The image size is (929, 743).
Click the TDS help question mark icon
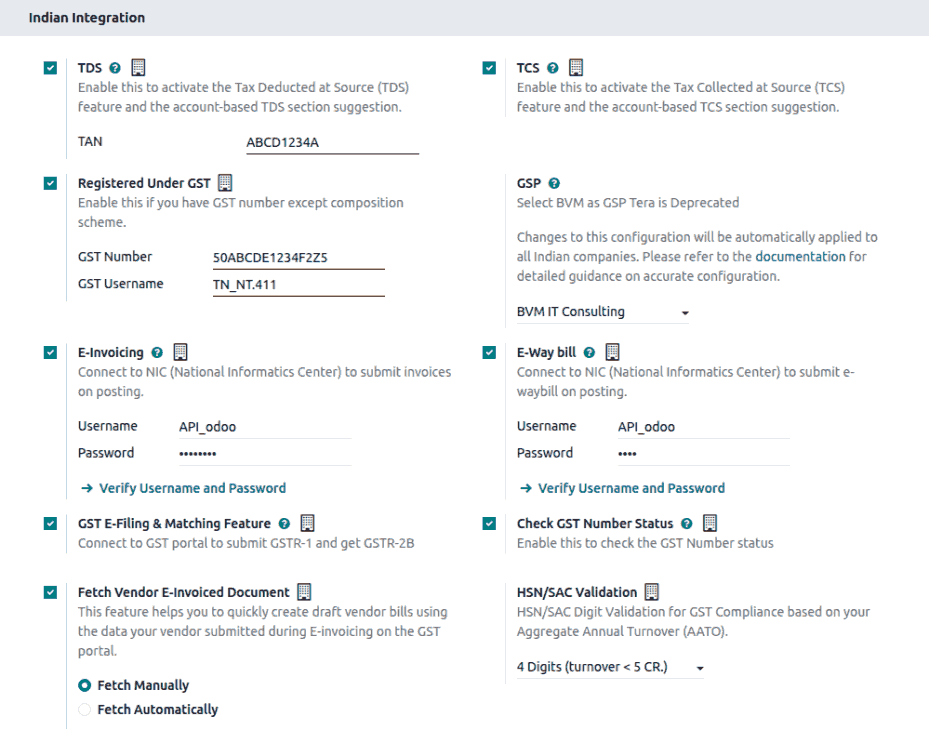click(115, 68)
